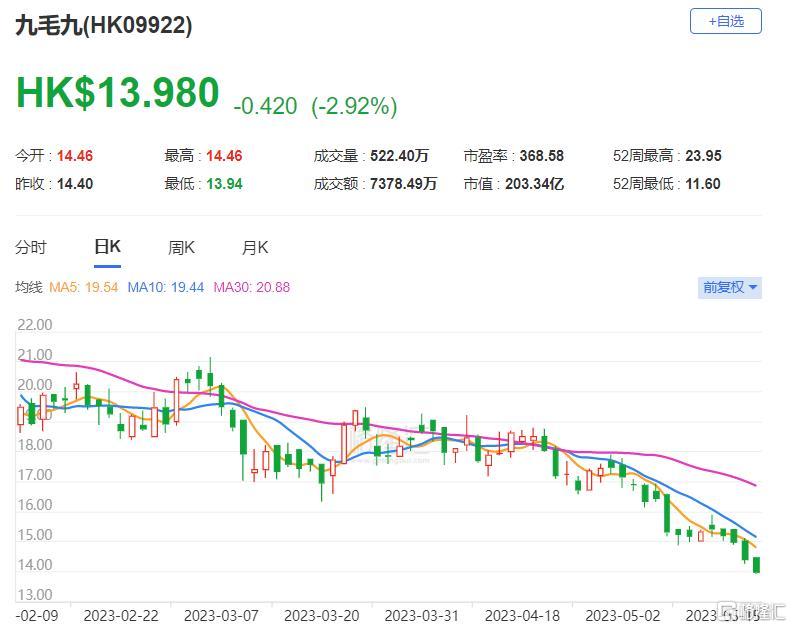The width and height of the screenshot is (792, 628).
Task: Click the 13.00 price axis label
Action: [35, 595]
